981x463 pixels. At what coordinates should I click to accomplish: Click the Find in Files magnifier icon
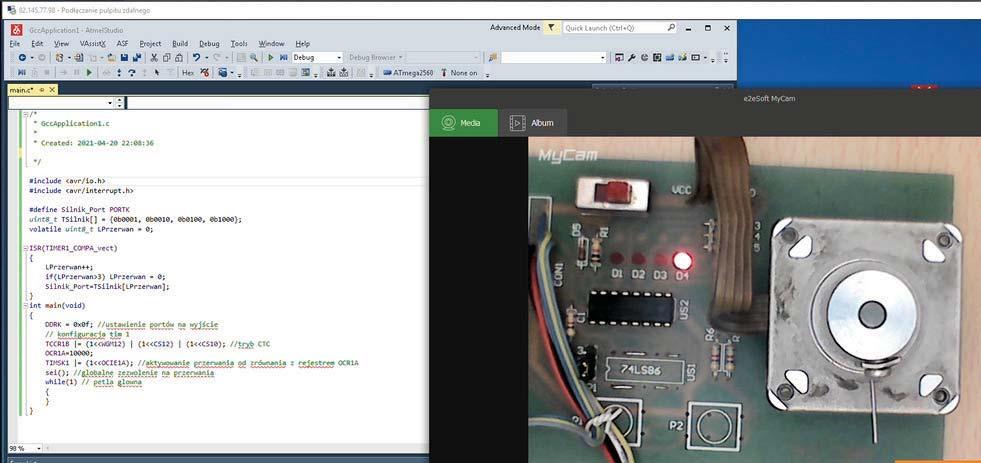click(x=253, y=57)
